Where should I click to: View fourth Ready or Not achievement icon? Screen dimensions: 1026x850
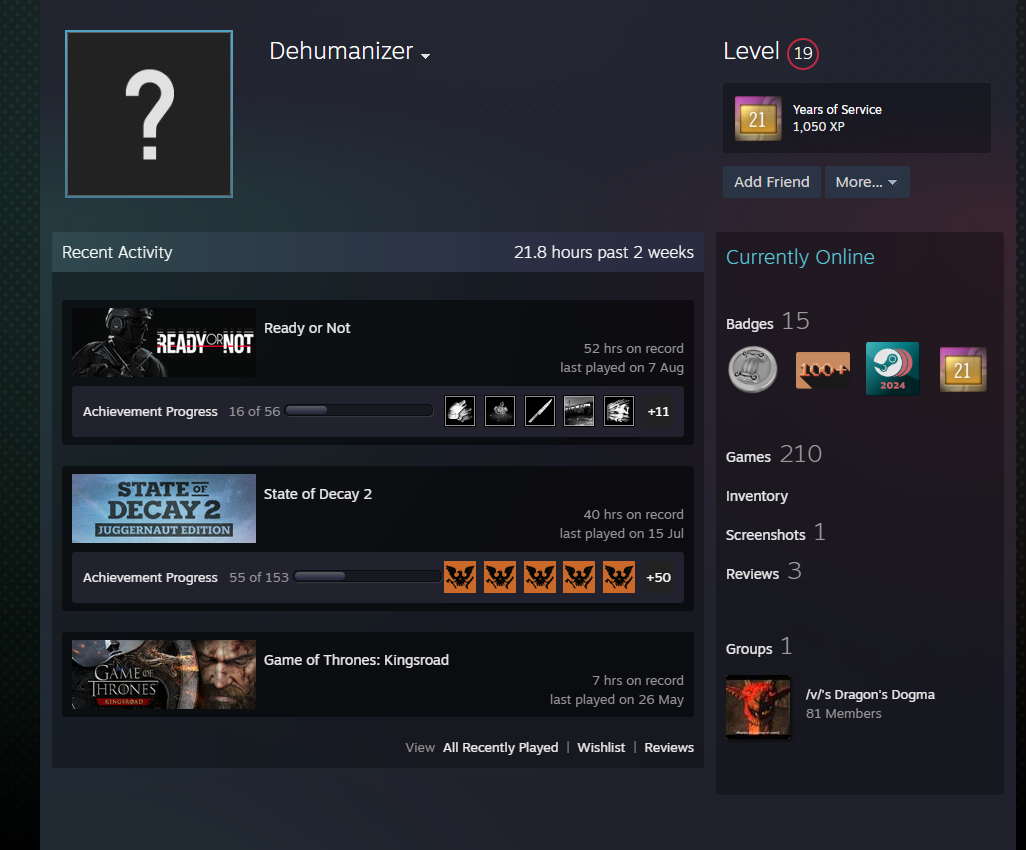coord(579,412)
